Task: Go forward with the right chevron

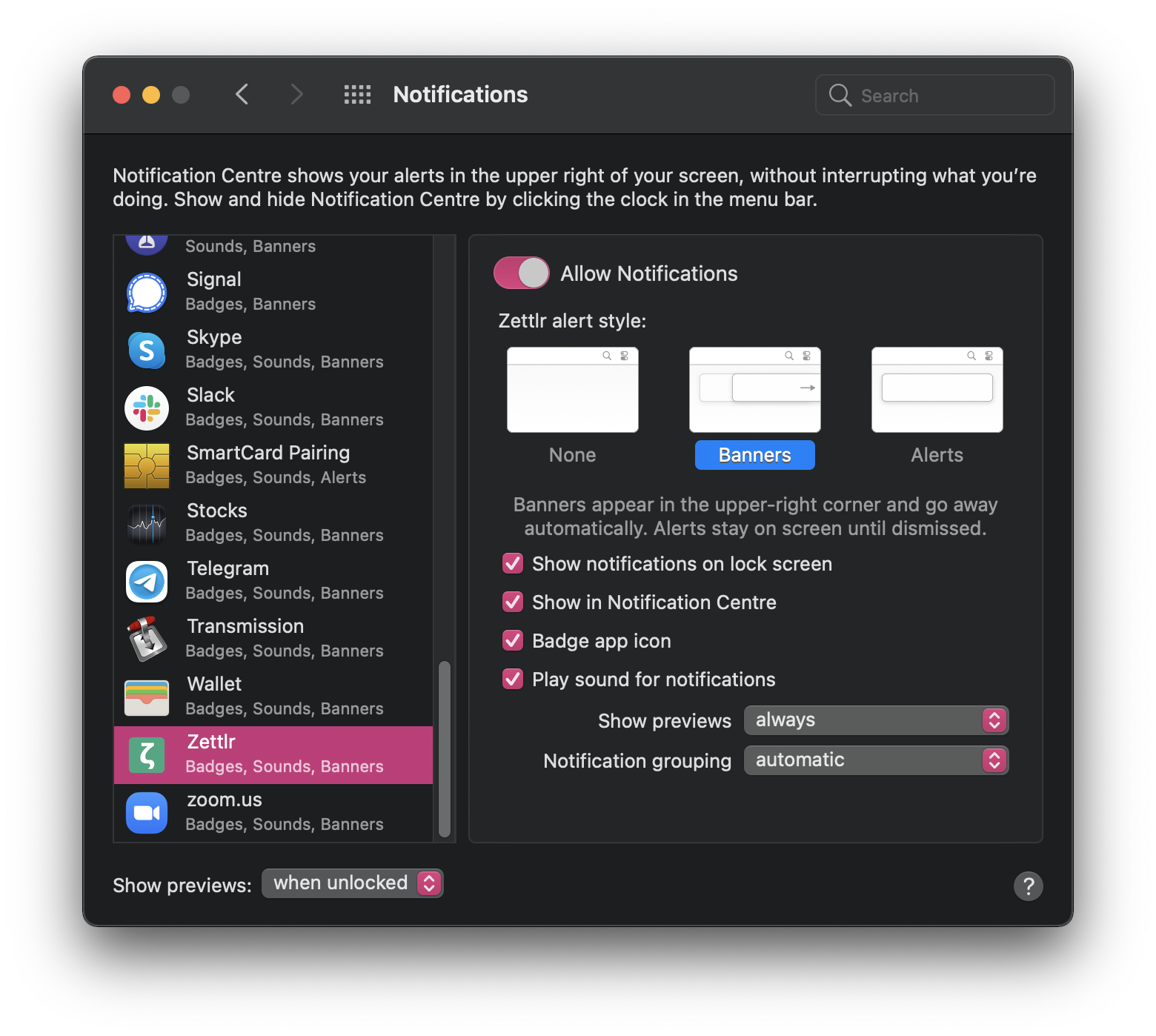Action: click(x=296, y=94)
